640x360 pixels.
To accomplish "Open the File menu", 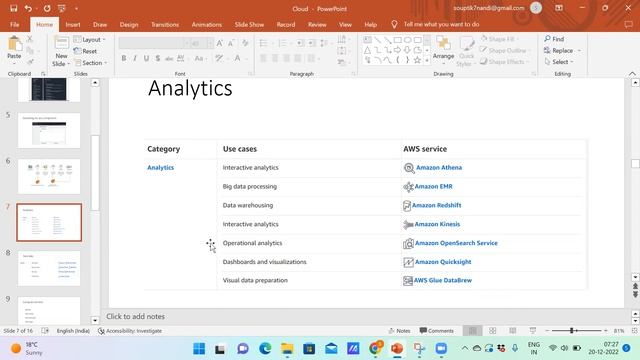I will tap(15, 24).
